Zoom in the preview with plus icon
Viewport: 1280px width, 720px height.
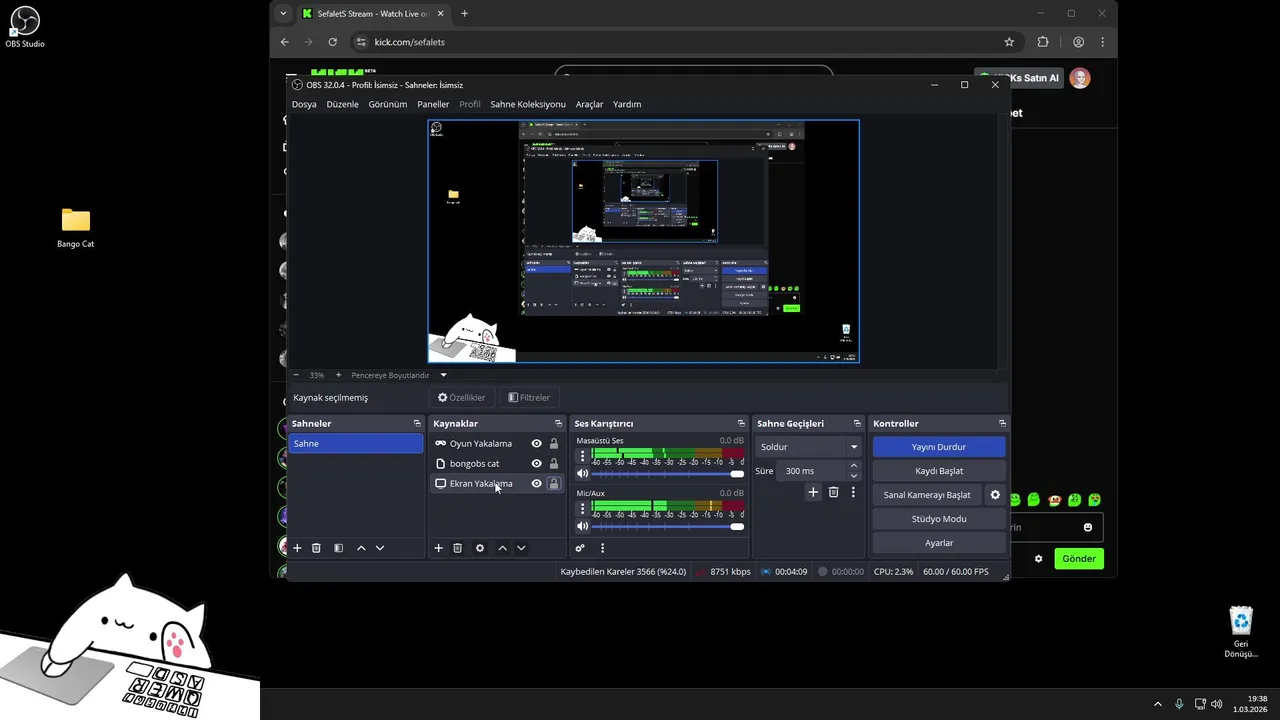coord(338,375)
